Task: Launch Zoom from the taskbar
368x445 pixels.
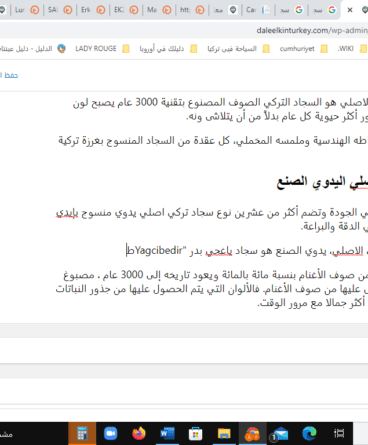Action: click(x=110, y=434)
